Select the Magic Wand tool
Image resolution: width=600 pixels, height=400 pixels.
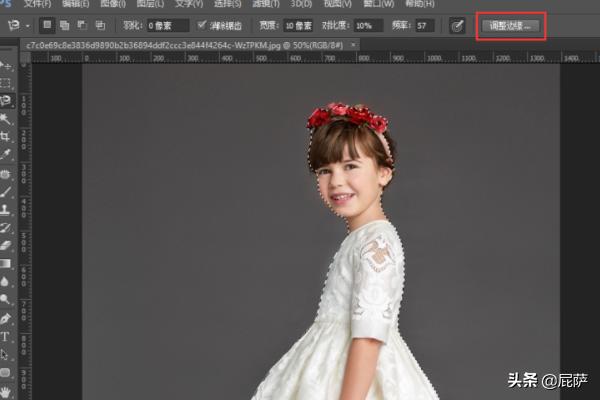pos(7,118)
